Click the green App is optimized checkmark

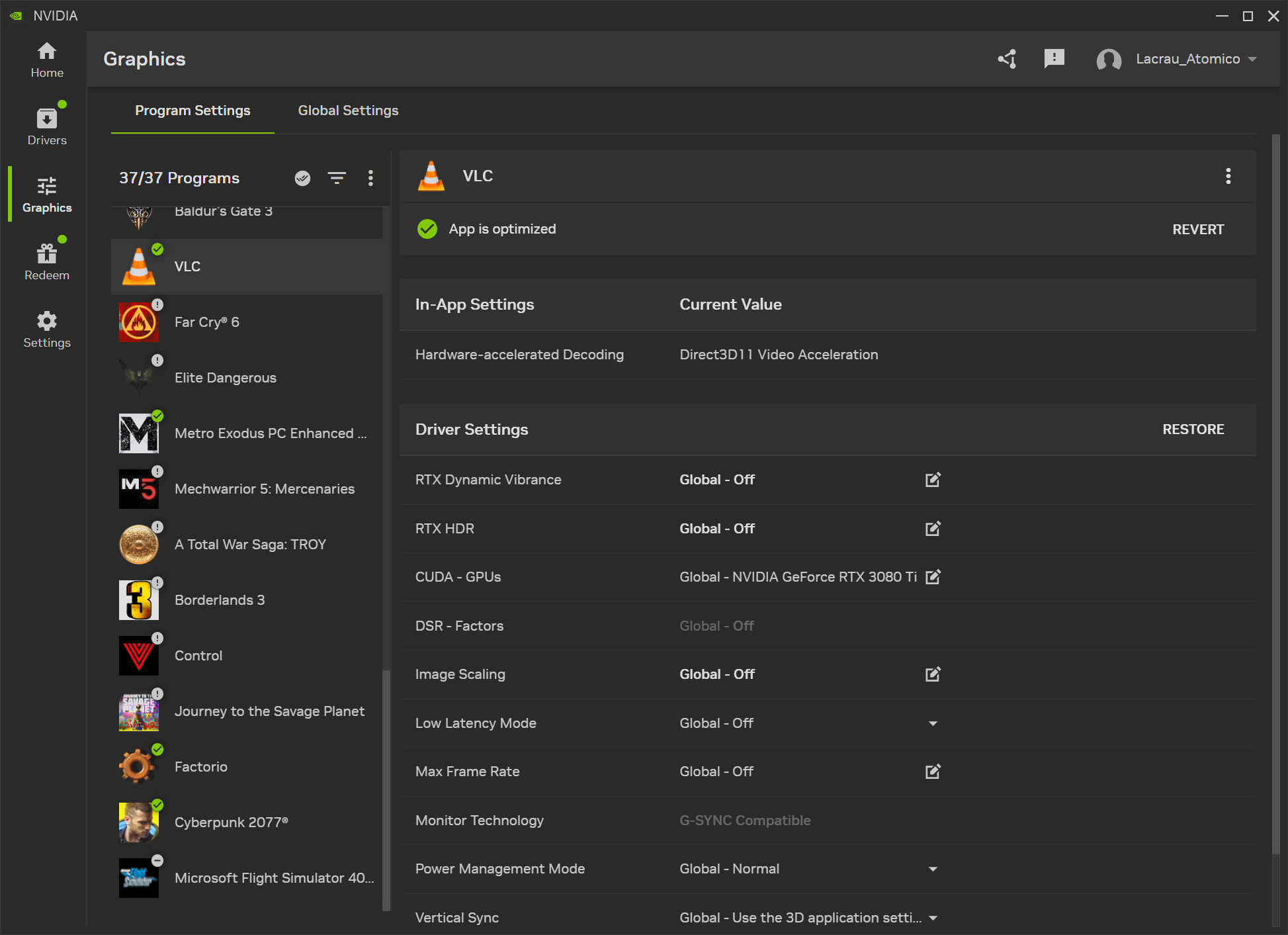[427, 229]
